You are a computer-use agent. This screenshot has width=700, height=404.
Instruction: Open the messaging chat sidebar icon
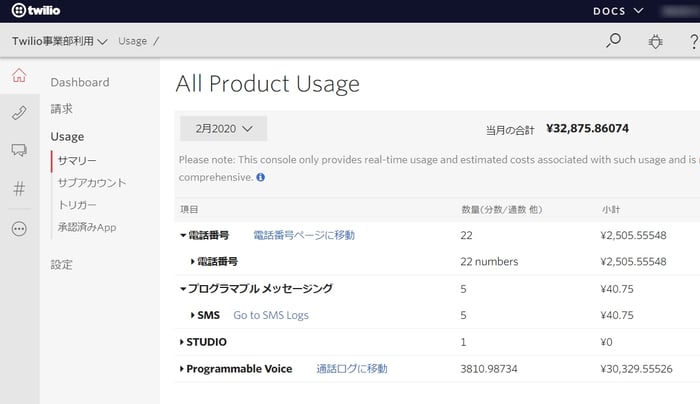pos(19,150)
